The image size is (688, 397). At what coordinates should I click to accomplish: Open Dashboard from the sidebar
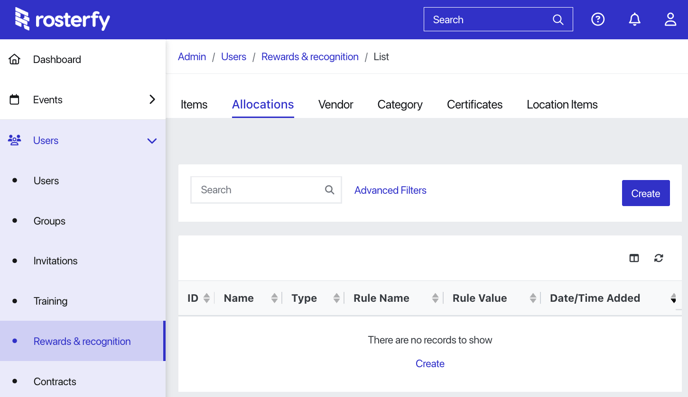coord(57,59)
